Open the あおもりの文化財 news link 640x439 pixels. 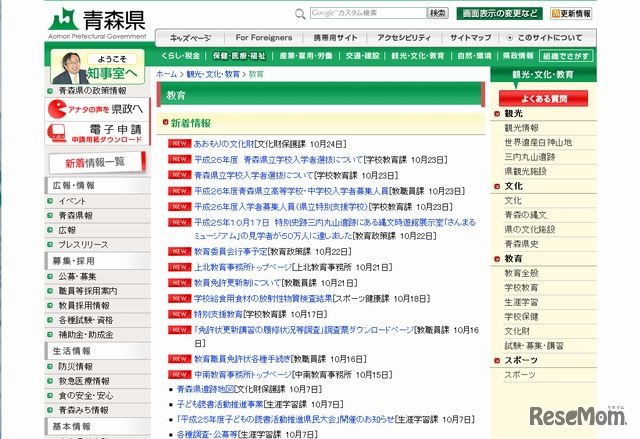click(x=224, y=144)
